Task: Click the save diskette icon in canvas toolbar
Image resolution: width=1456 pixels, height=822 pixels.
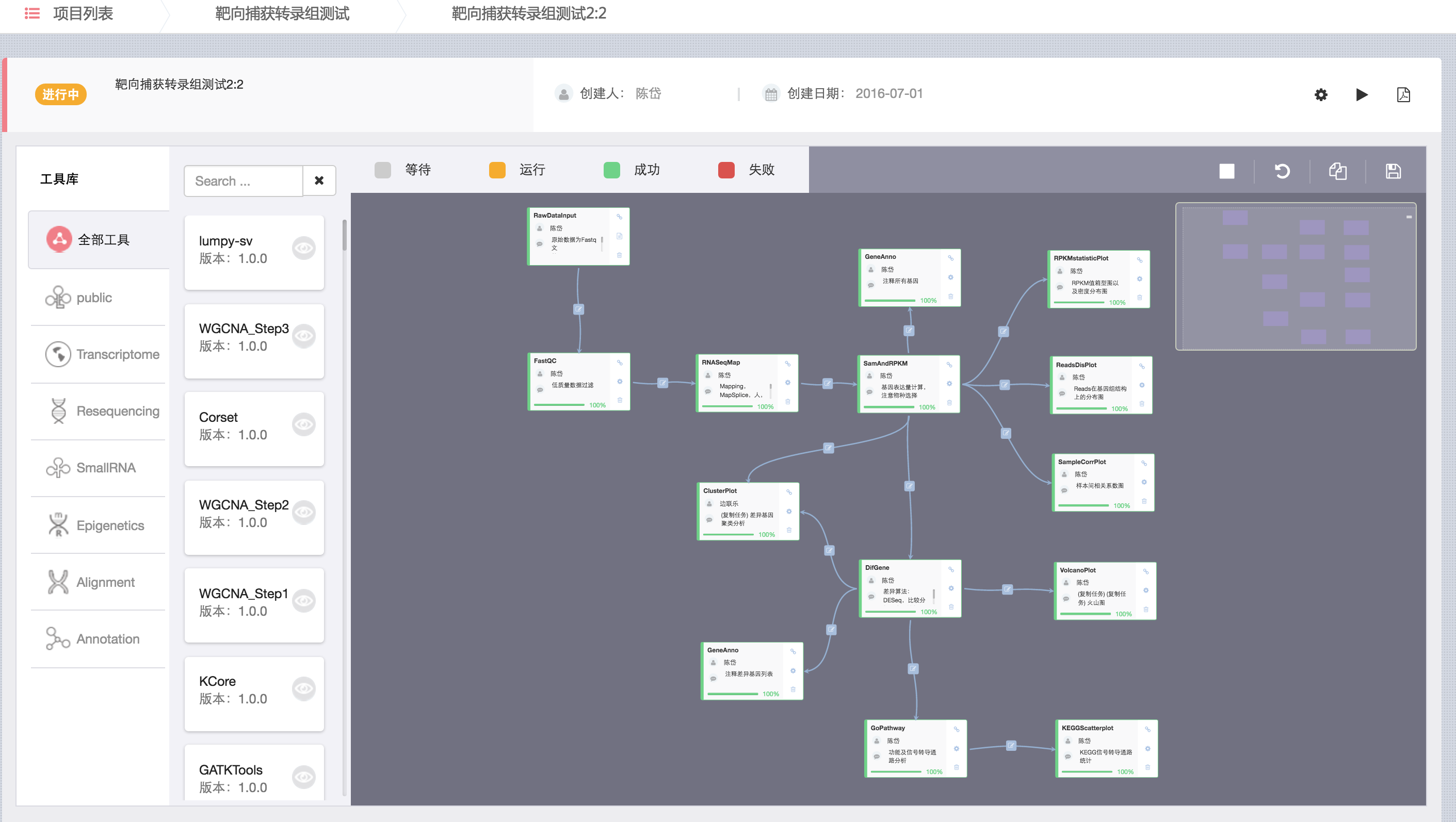Action: [x=1393, y=171]
